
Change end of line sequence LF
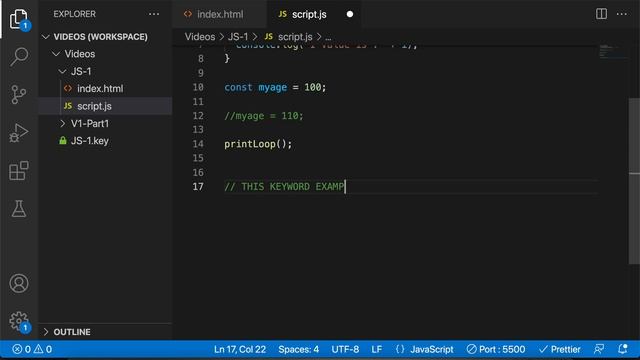(x=377, y=349)
